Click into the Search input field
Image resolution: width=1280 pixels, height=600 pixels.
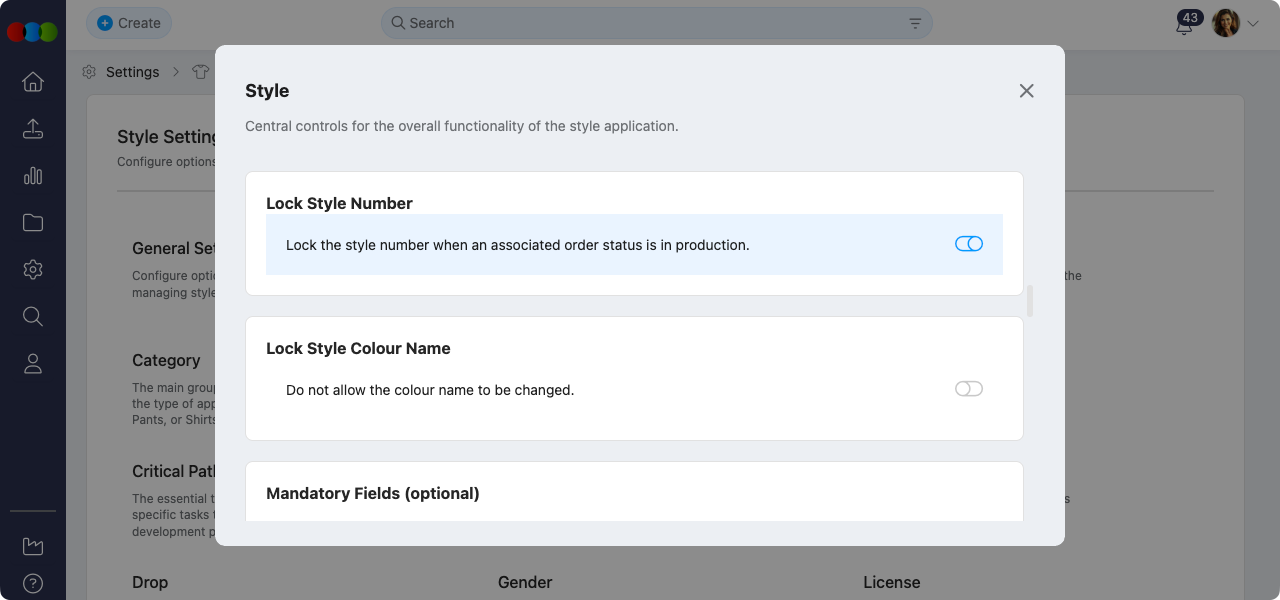(x=650, y=23)
